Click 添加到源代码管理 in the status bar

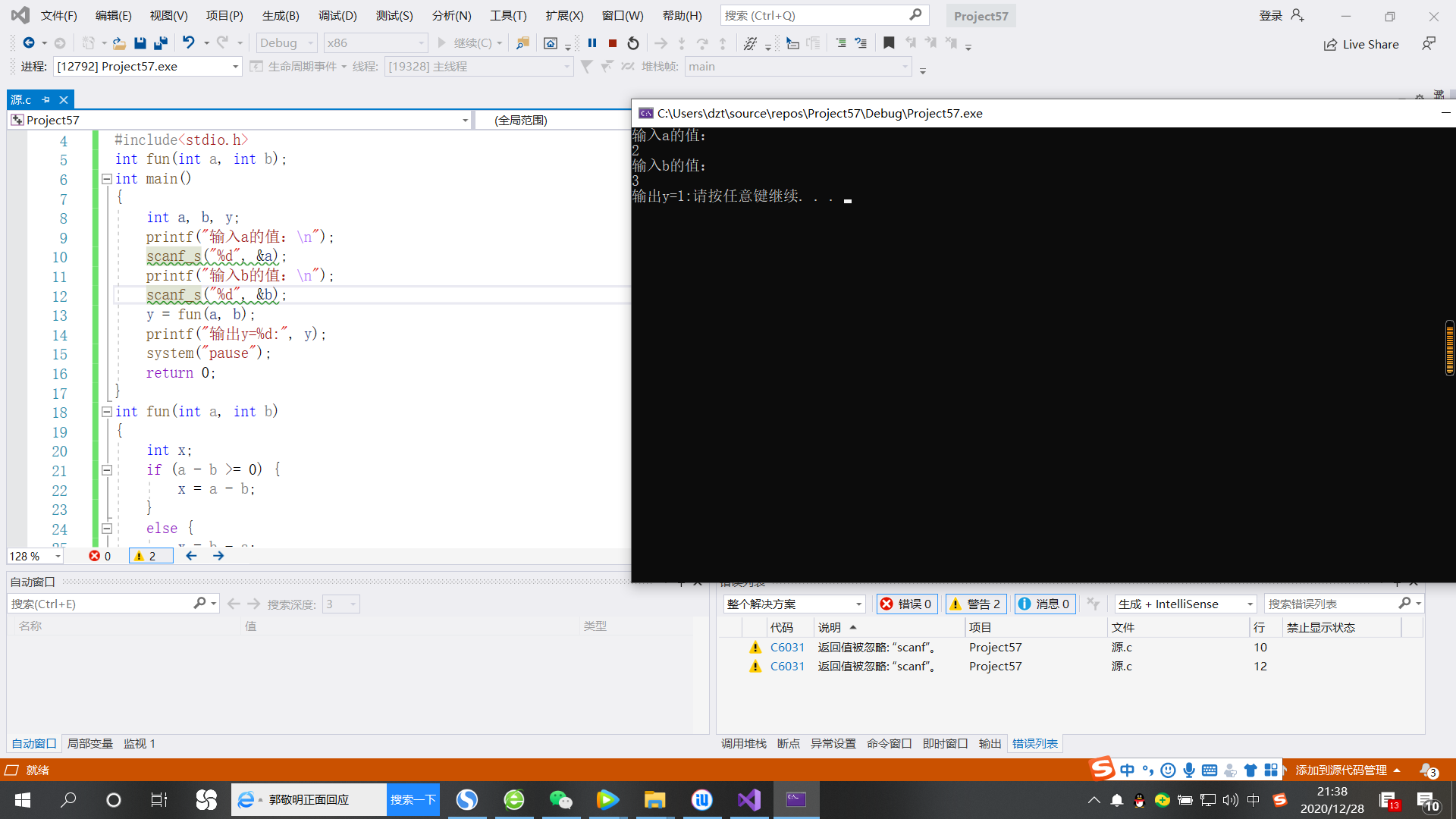click(1341, 770)
